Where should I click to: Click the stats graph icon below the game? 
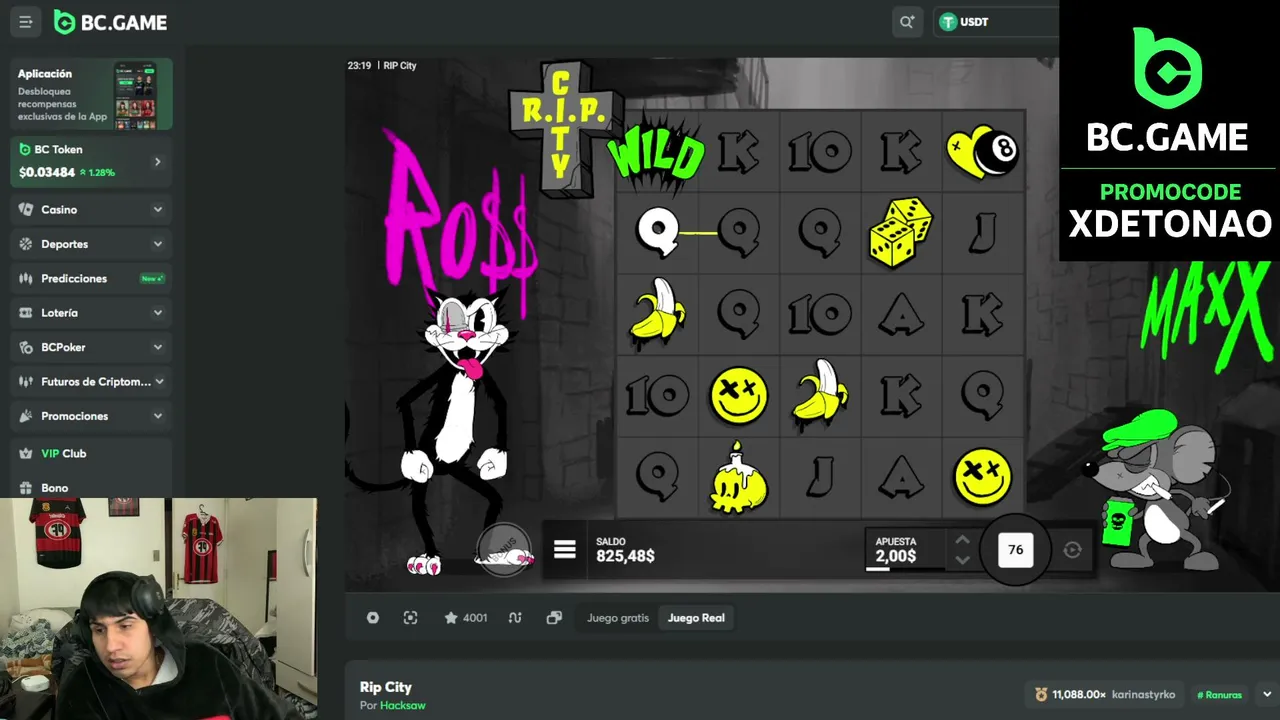[x=515, y=618]
